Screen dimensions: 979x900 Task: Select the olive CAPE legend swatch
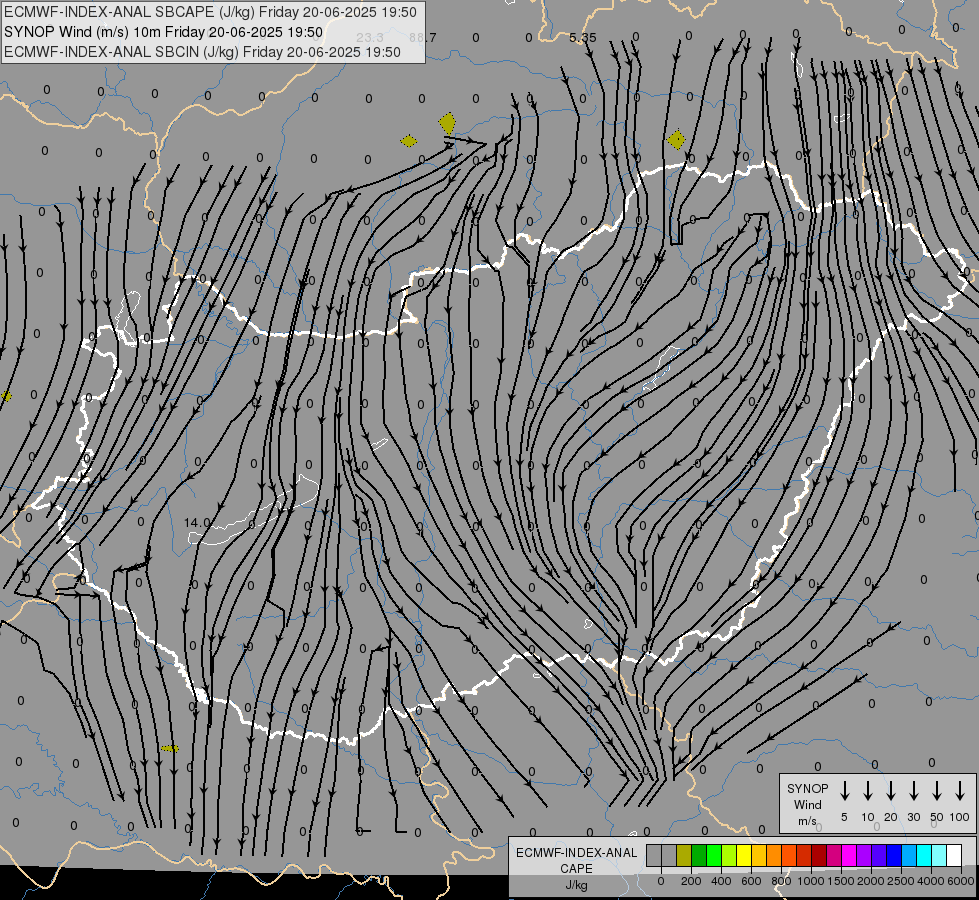(684, 855)
